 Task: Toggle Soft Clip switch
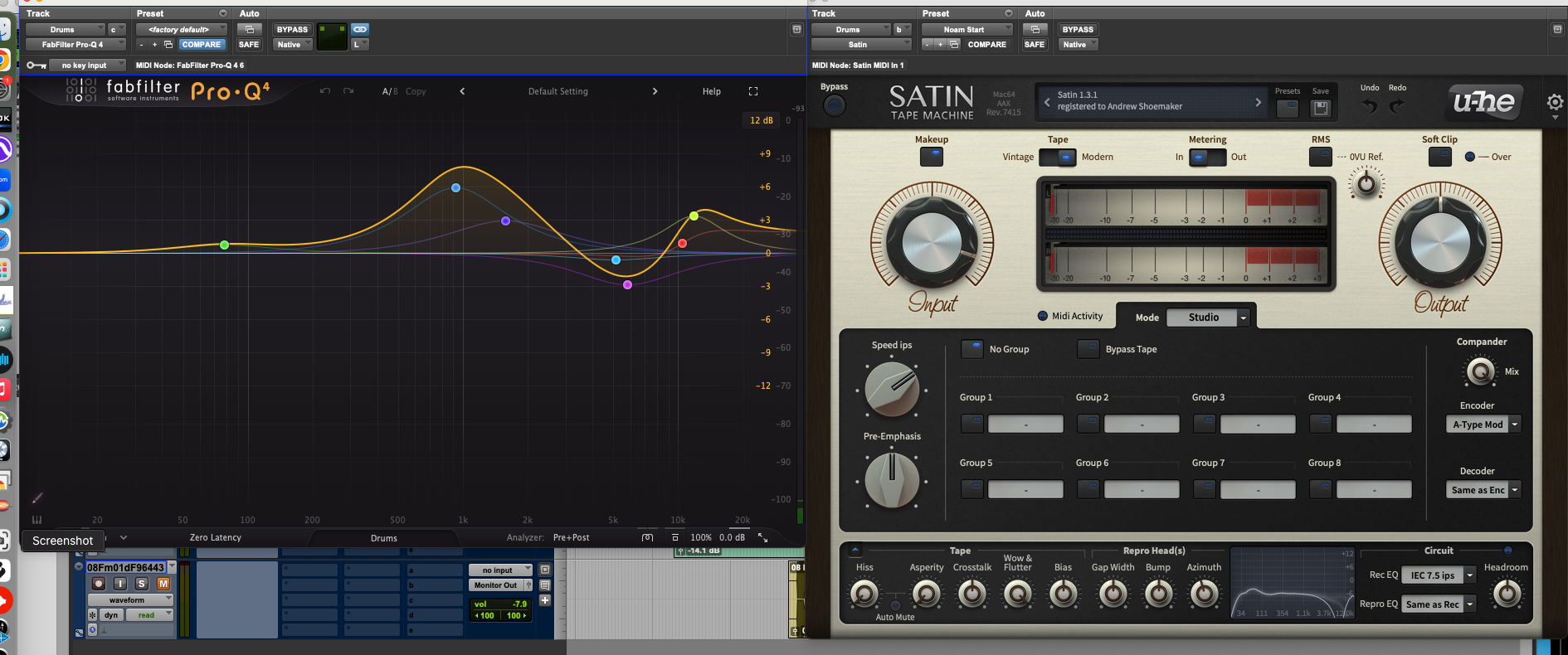1440,157
